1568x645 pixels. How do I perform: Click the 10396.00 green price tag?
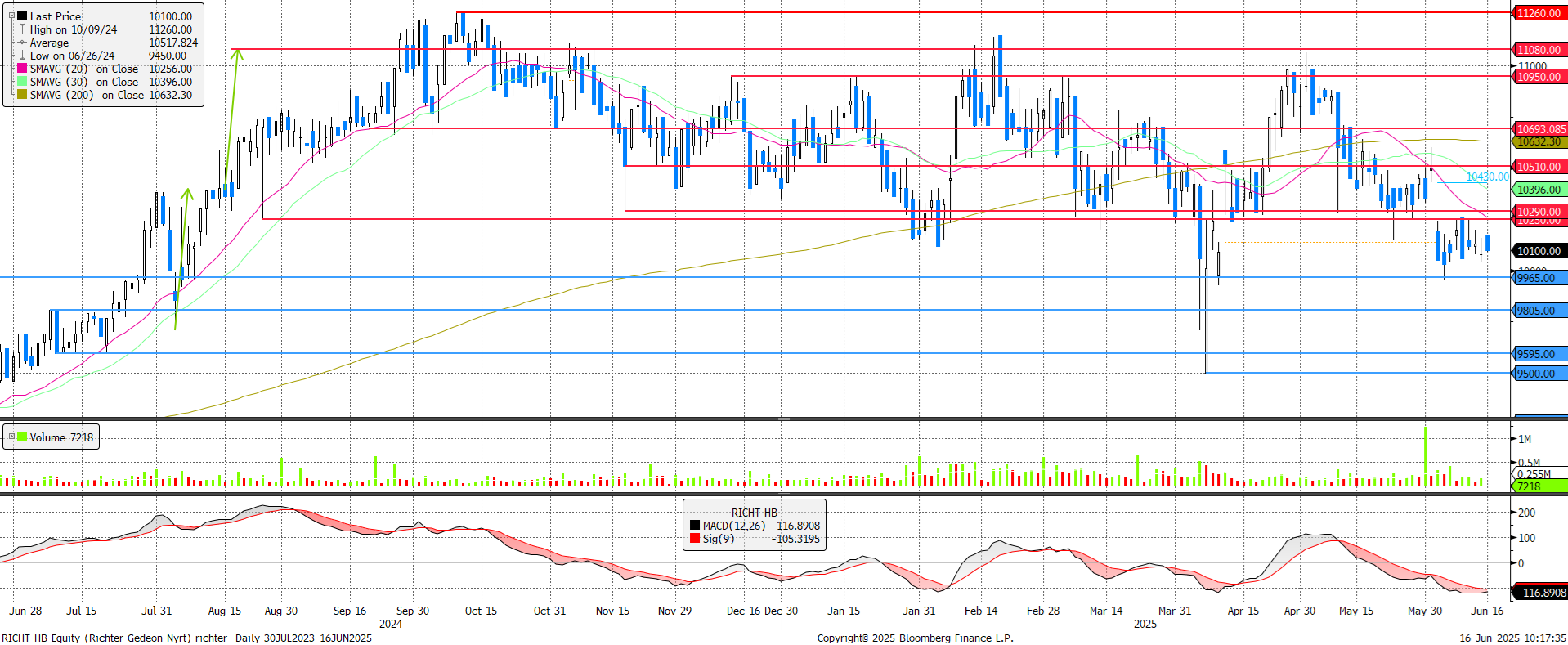point(1538,190)
